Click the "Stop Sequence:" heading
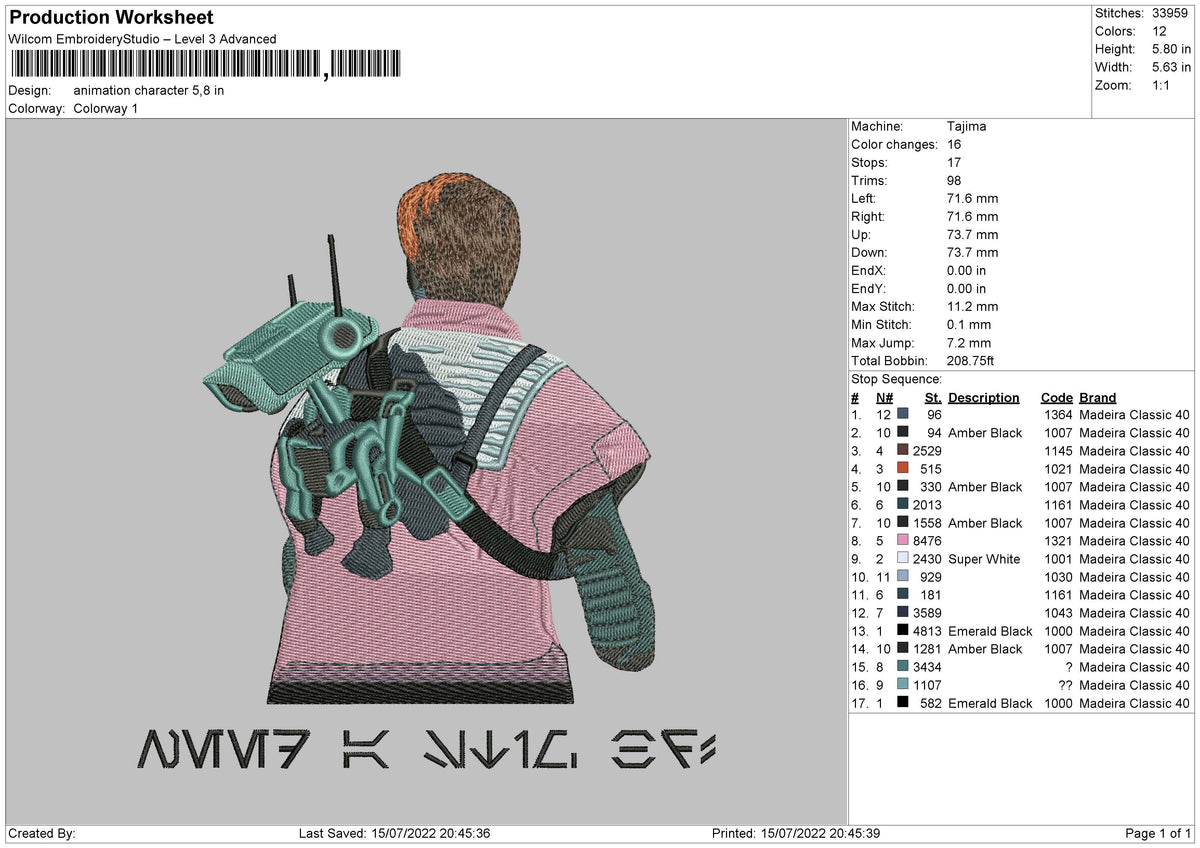The image size is (1200, 848). tap(896, 379)
